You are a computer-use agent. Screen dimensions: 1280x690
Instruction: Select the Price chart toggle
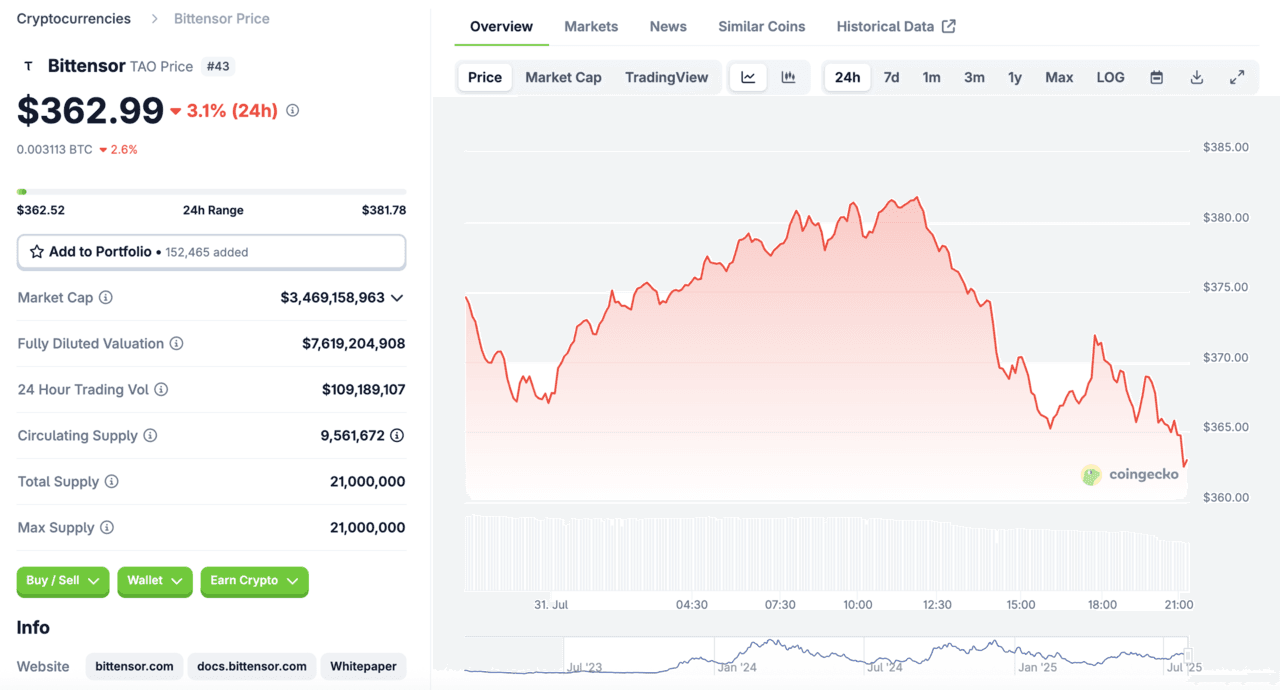pos(485,77)
